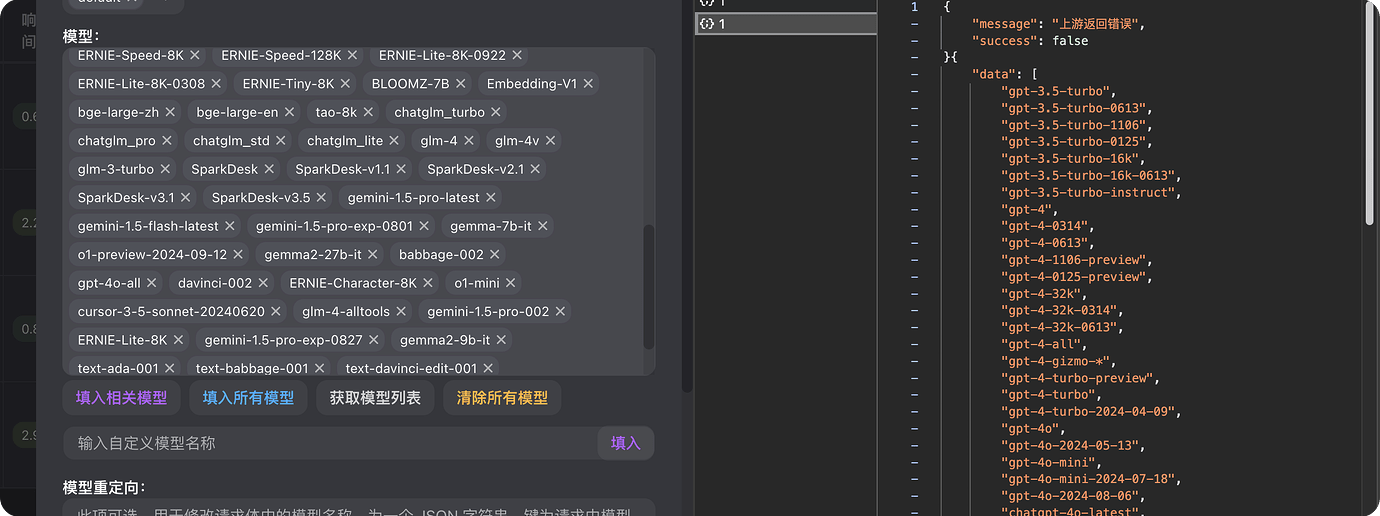The height and width of the screenshot is (516, 1380).
Task: Remove the gemma2-9b-it tag
Action: coord(501,340)
